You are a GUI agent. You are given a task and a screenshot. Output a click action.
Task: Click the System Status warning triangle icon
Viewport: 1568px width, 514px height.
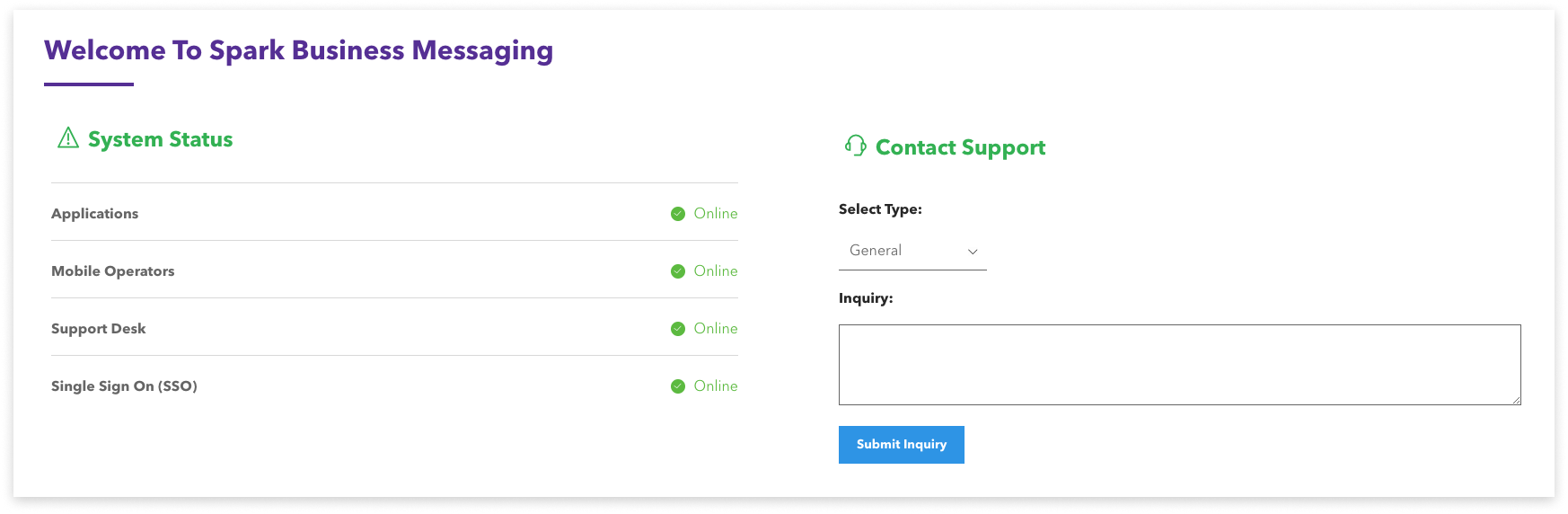point(68,137)
